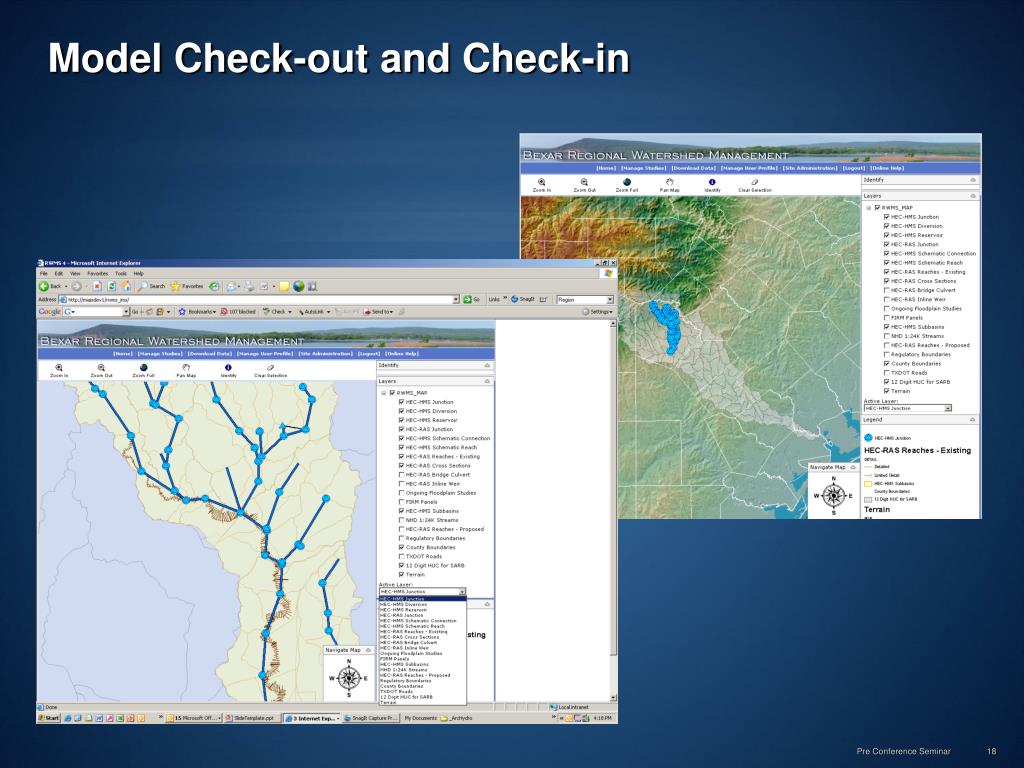Select Identify tool in IE window map toolbar
The height and width of the screenshot is (768, 1024).
coord(228,368)
